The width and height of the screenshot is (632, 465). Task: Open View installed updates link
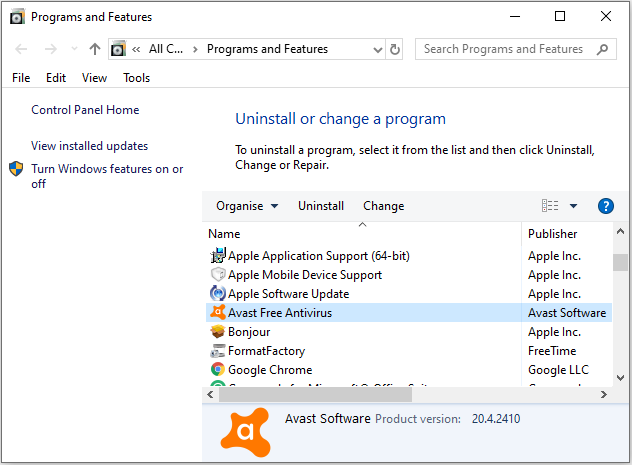point(89,146)
